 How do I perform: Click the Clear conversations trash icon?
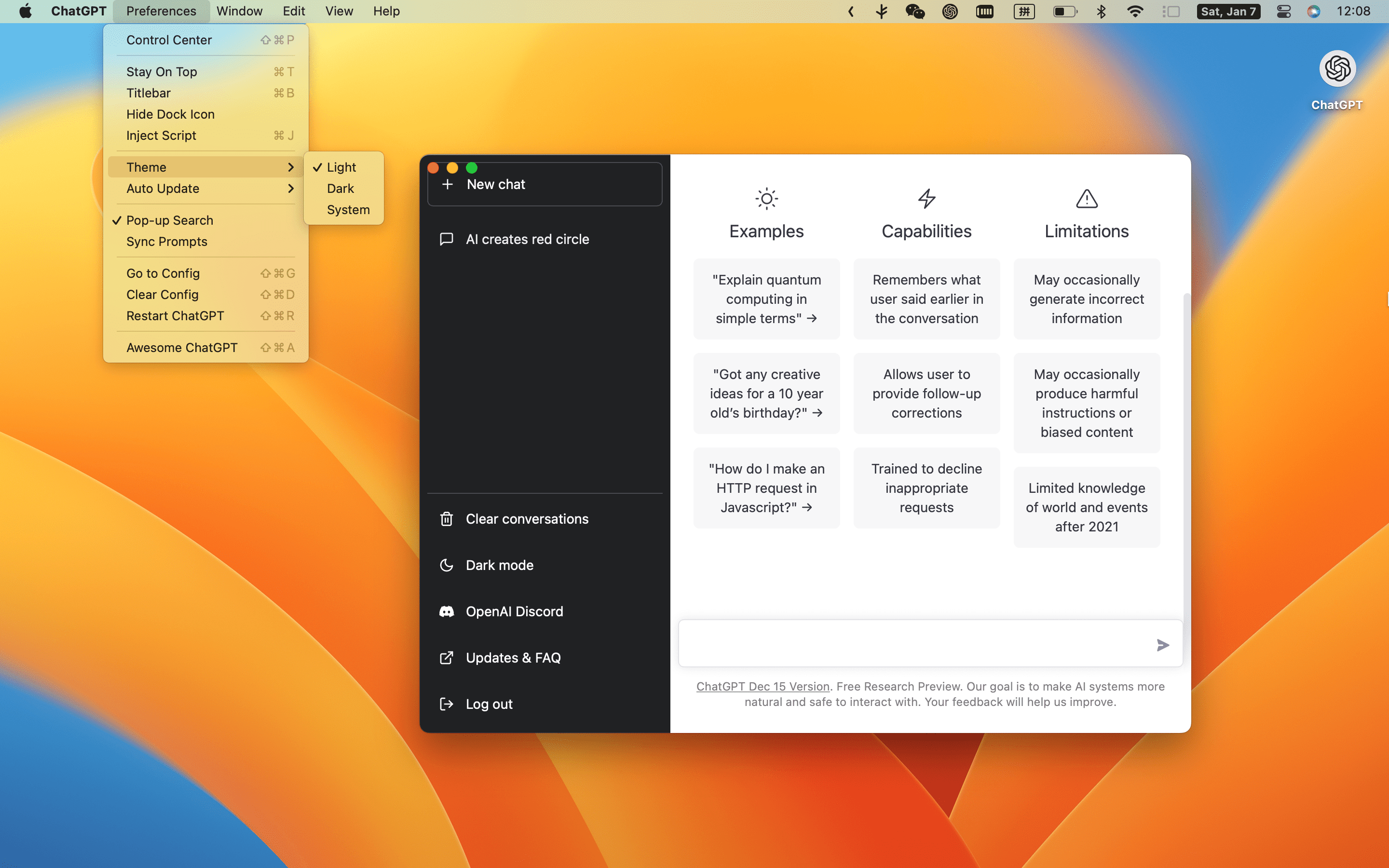click(x=446, y=518)
